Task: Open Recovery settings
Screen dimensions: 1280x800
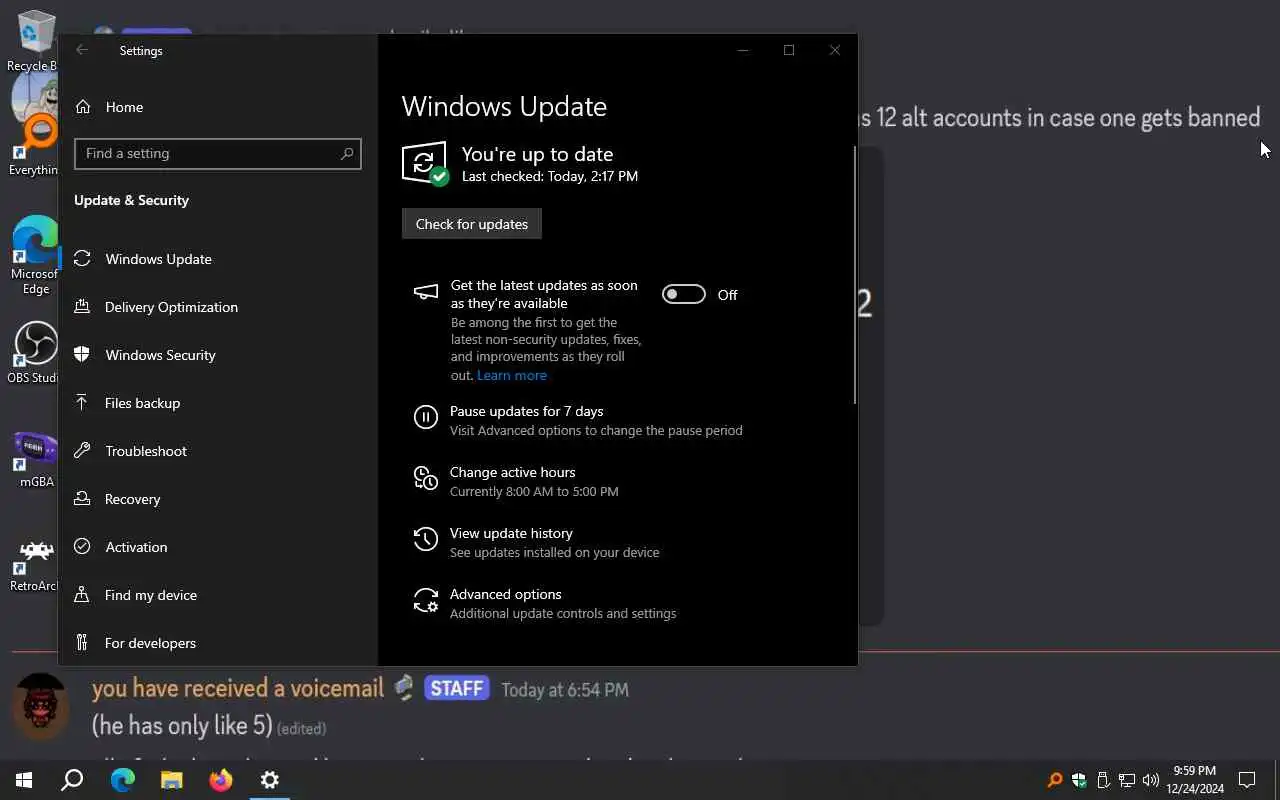Action: tap(218, 499)
